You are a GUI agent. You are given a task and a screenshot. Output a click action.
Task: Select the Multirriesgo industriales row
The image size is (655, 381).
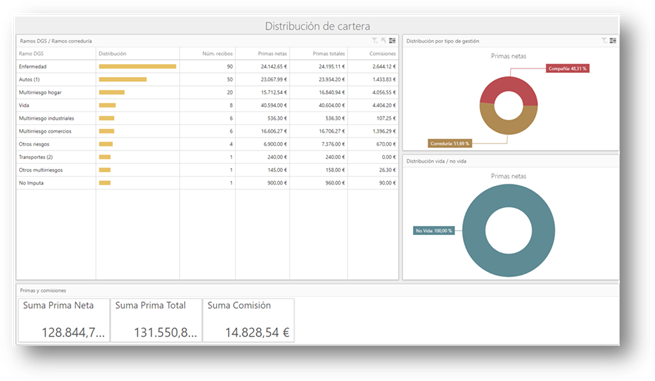(x=207, y=118)
